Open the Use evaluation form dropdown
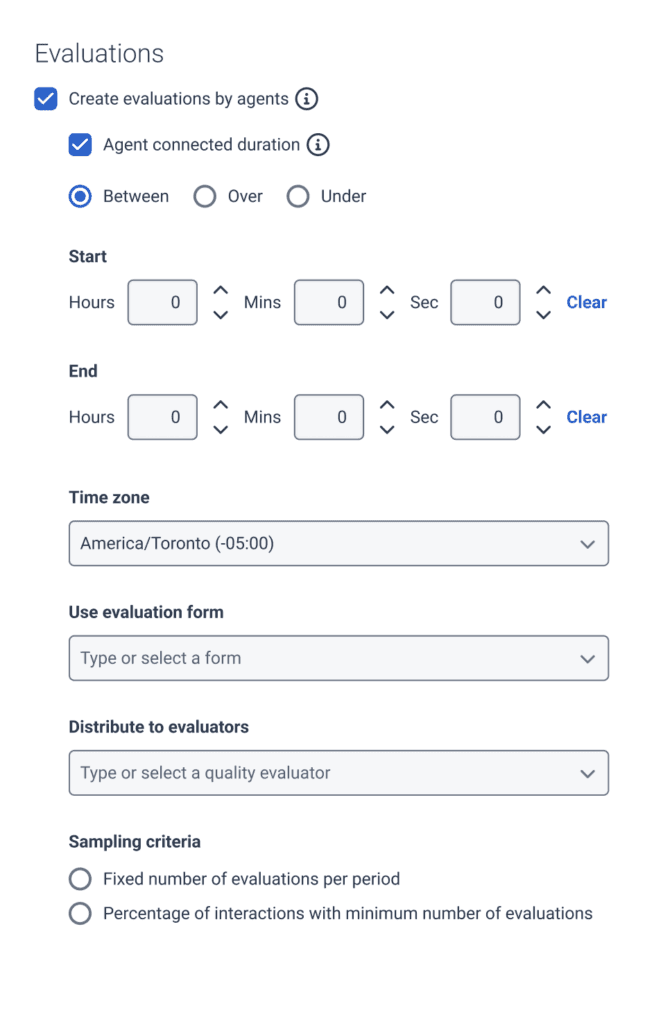 pos(338,658)
